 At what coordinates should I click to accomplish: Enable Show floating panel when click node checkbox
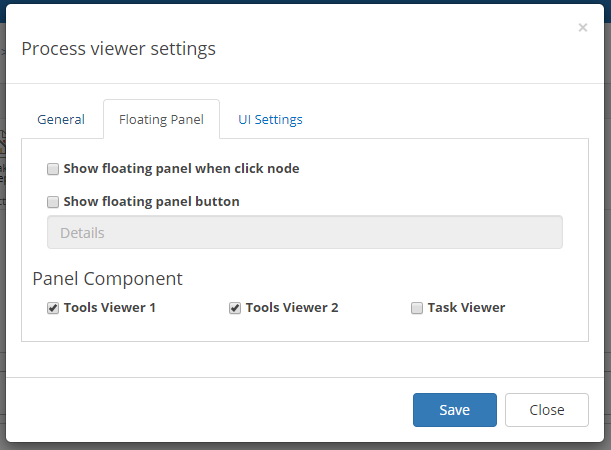click(53, 169)
